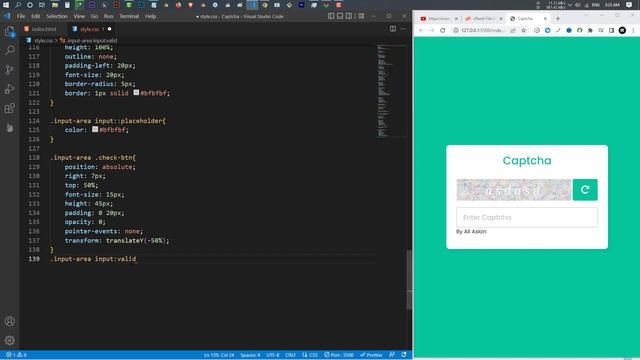This screenshot has height=360, width=640.
Task: Open the Selection menu
Action: point(57,16)
